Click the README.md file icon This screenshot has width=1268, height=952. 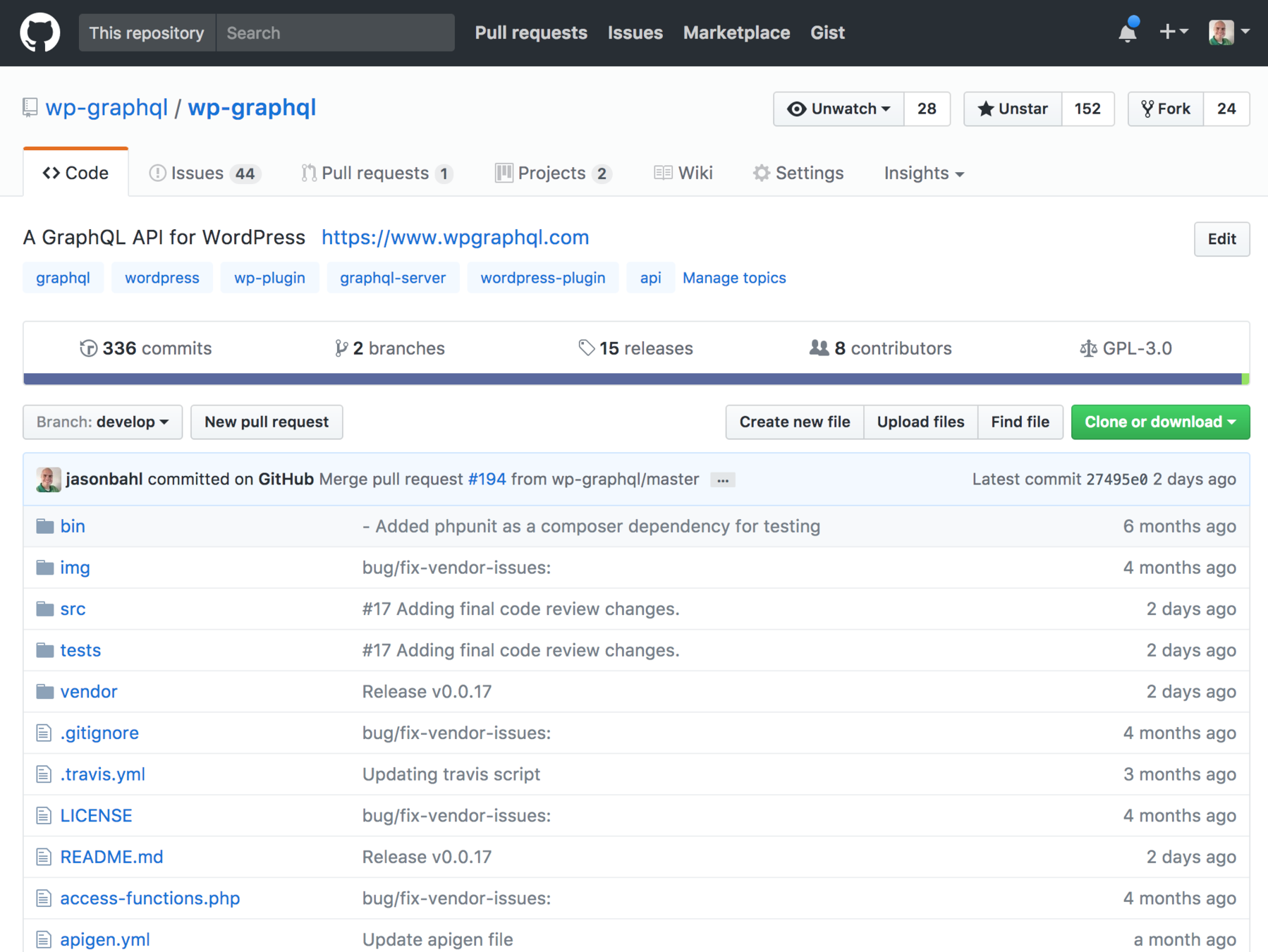44,857
